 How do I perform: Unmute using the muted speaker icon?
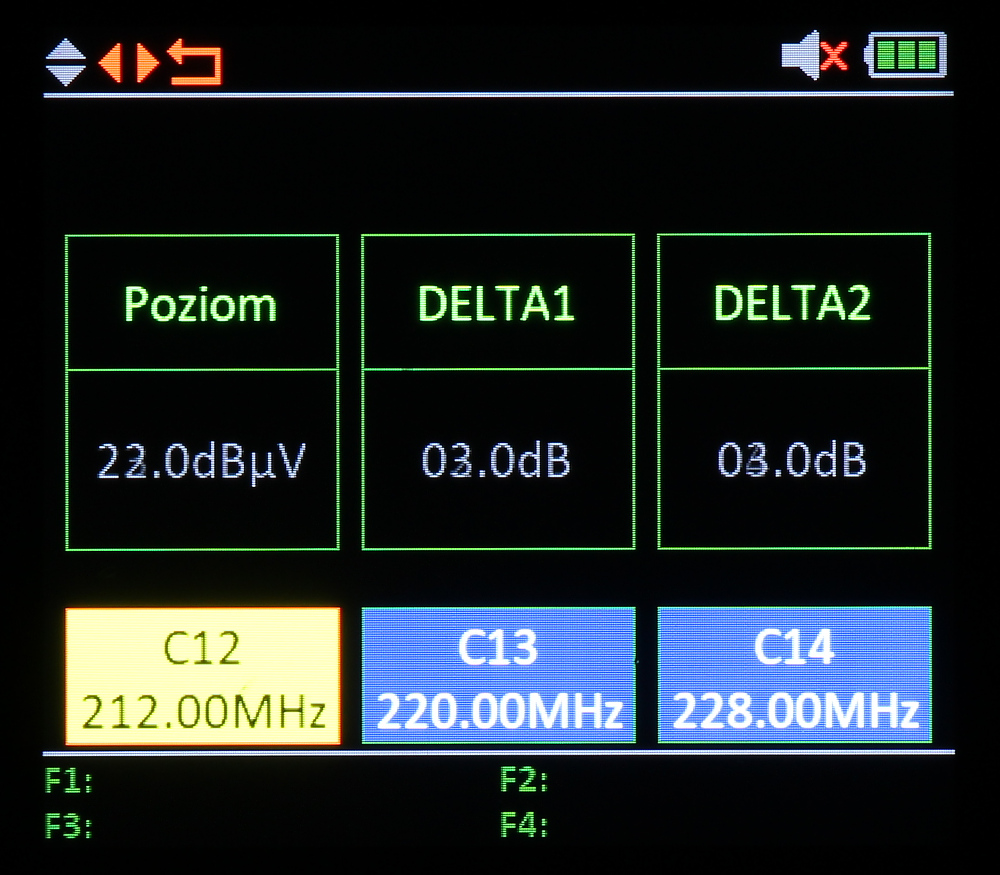[x=814, y=55]
